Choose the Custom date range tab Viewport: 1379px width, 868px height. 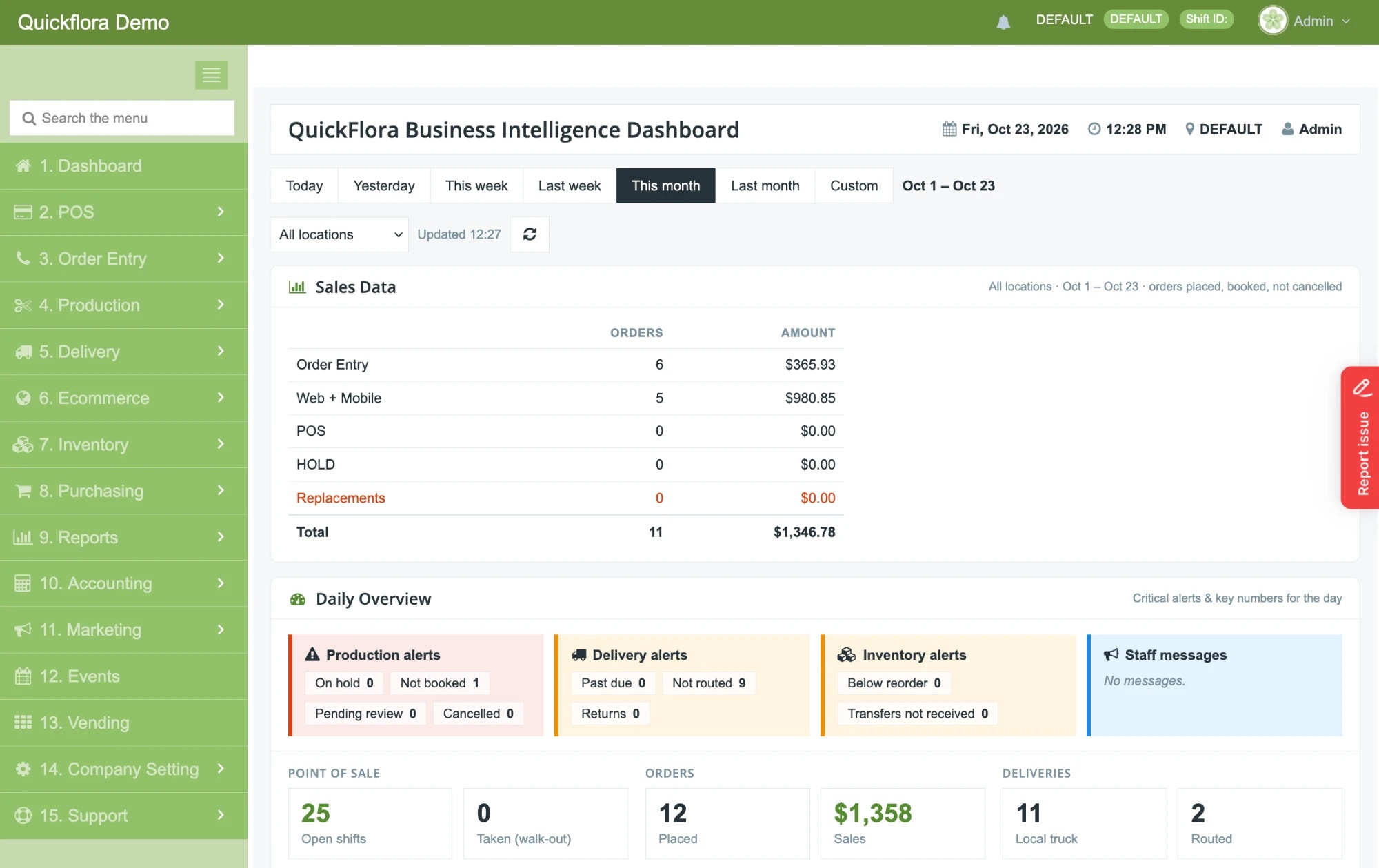(x=854, y=185)
